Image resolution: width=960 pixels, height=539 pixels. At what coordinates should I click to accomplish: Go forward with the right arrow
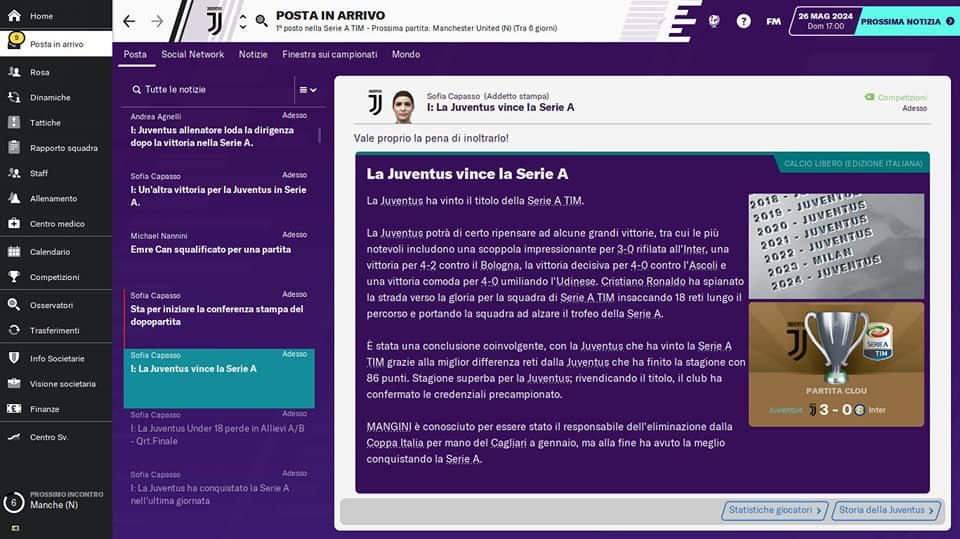157,21
